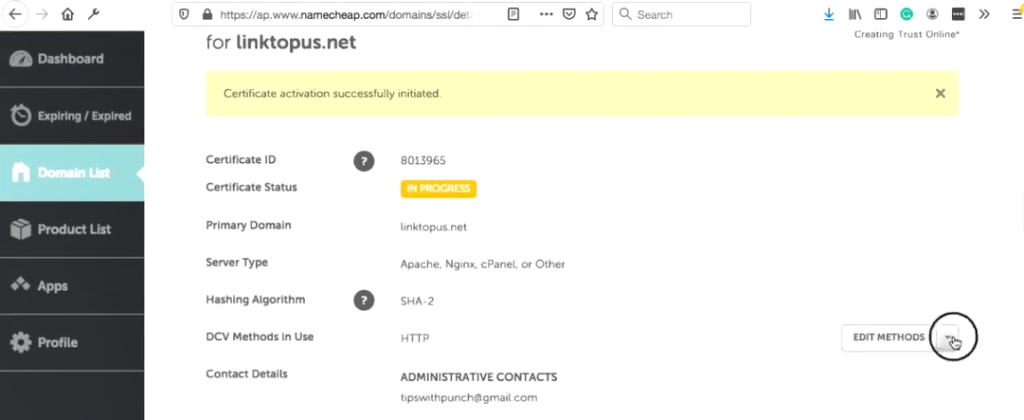The image size is (1024, 420).
Task: Click the browser forward arrow
Action: pos(42,14)
